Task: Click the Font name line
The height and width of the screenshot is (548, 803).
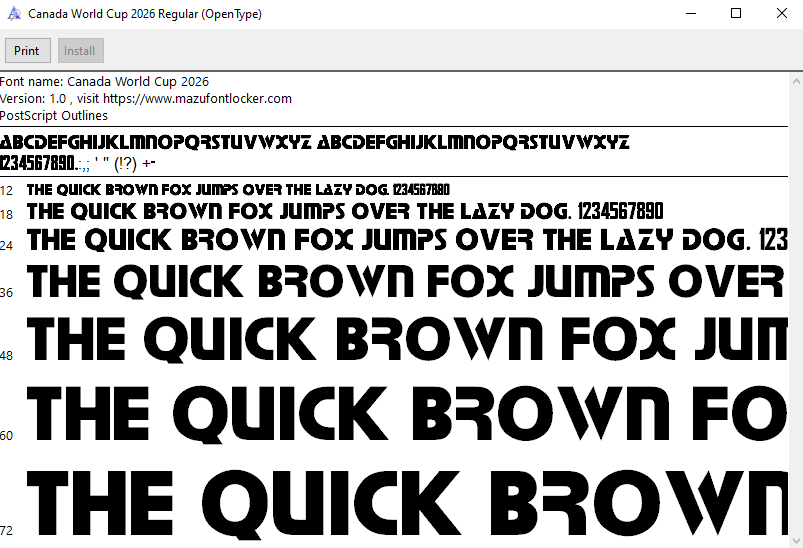Action: point(105,82)
